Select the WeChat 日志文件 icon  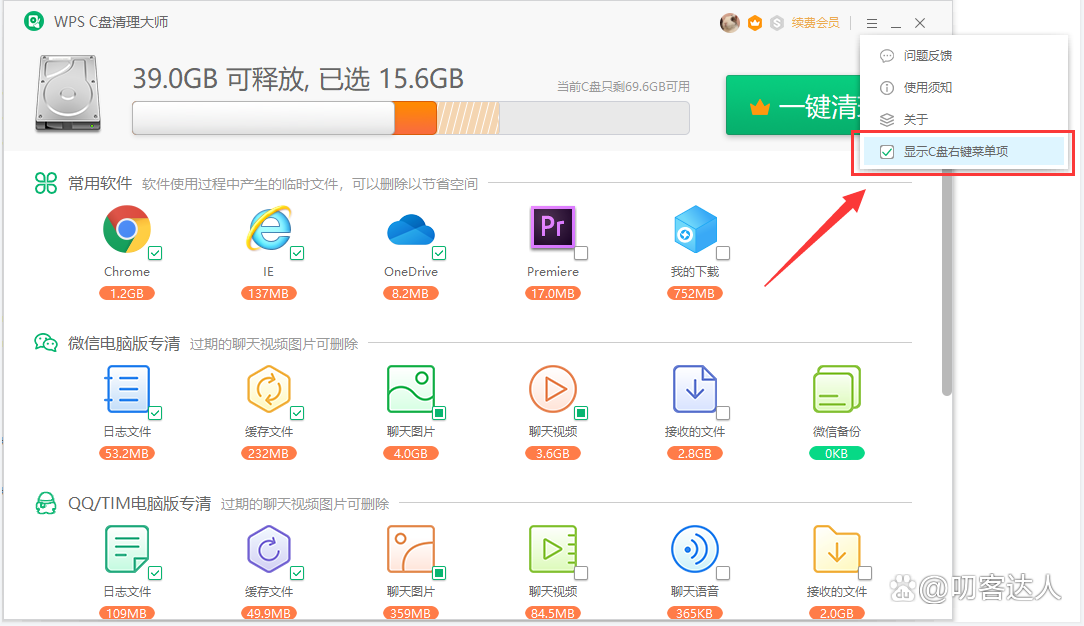pos(127,389)
